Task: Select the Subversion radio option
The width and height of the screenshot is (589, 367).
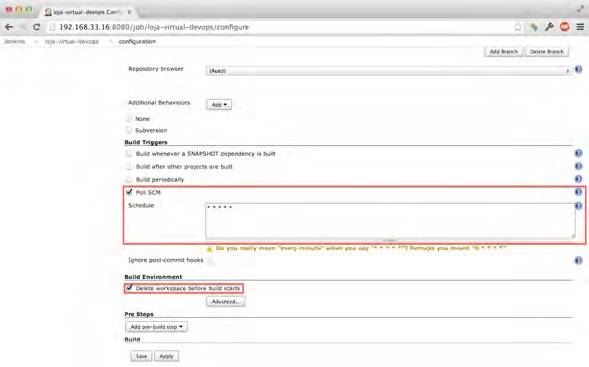Action: point(129,130)
